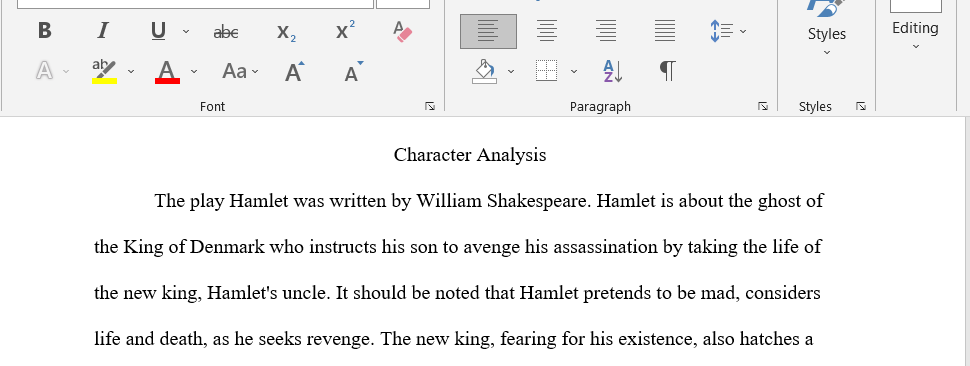Click the word 'revenge' in paragraph

click(x=338, y=339)
